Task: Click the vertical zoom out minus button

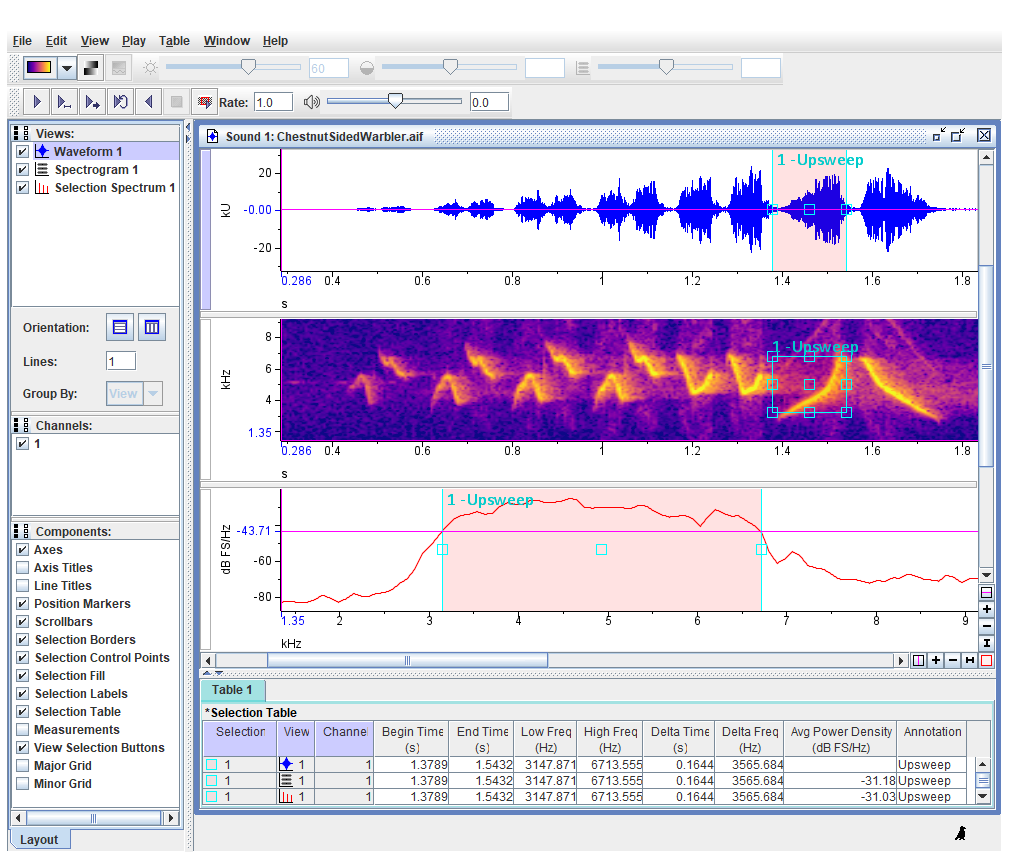Action: [986, 625]
